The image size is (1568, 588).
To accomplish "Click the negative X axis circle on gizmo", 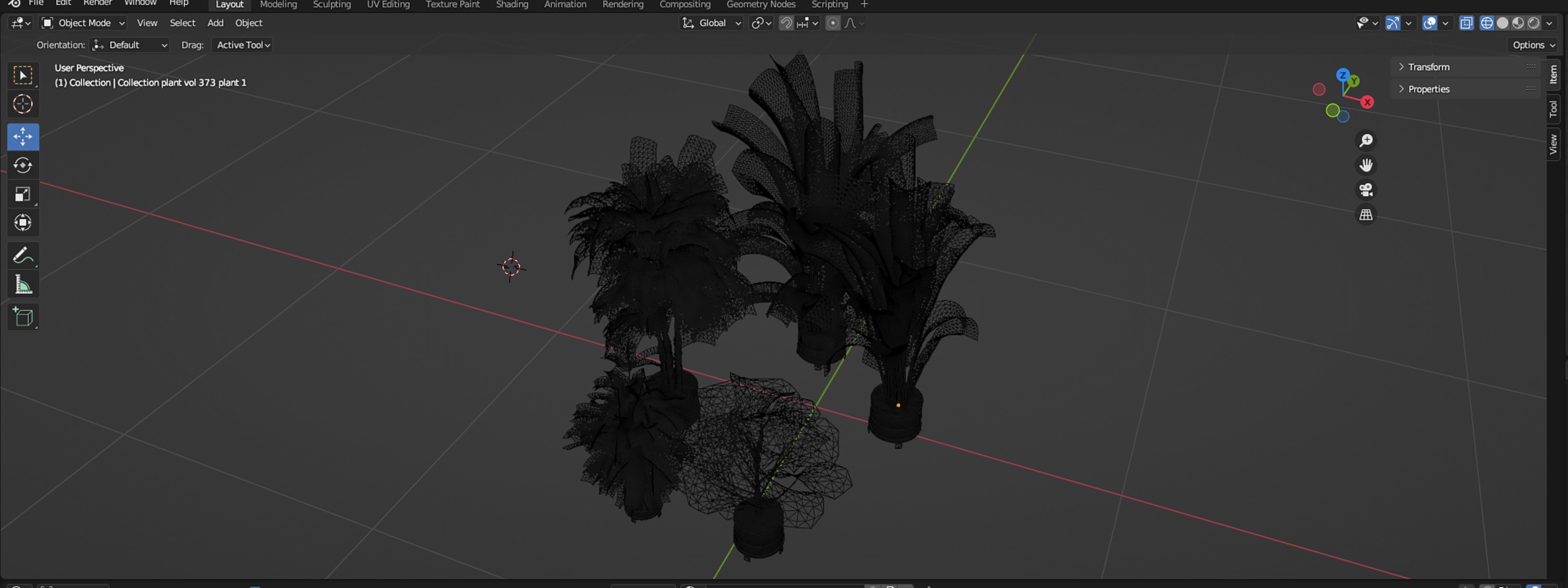I will 1319,89.
